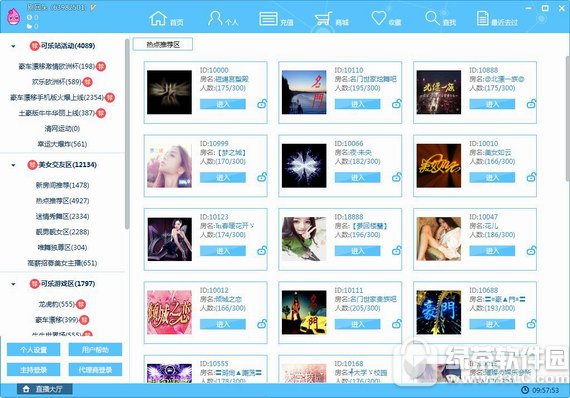Image resolution: width=570 pixels, height=398 pixels.
Task: Open 欢乐欧洲杯(589) in sidebar
Action: pyautogui.click(x=57, y=82)
